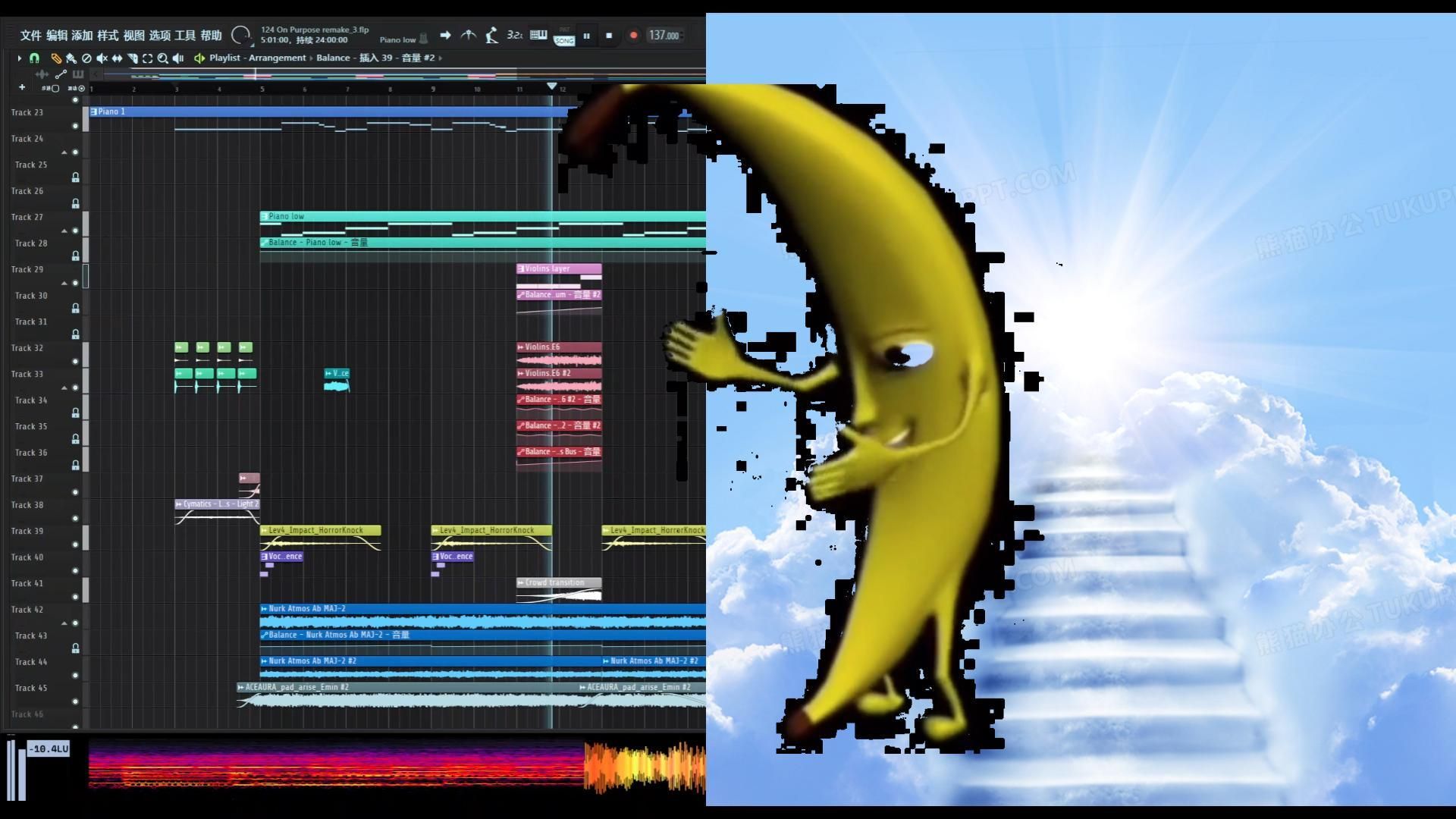Click bar 5 on the timeline ruler
1456x819 pixels.
[x=262, y=89]
